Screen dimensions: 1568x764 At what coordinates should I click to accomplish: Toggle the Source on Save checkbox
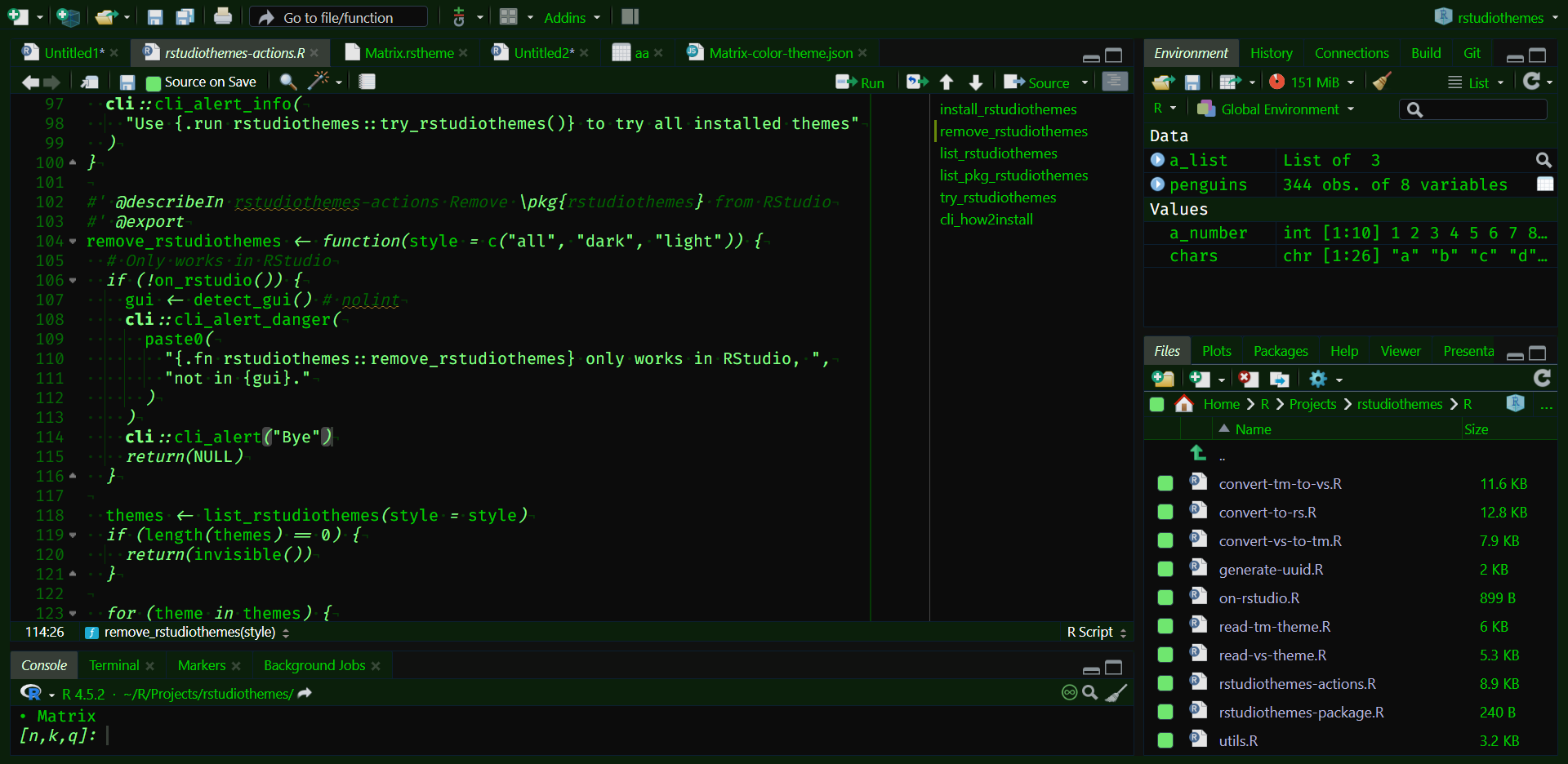click(x=154, y=82)
